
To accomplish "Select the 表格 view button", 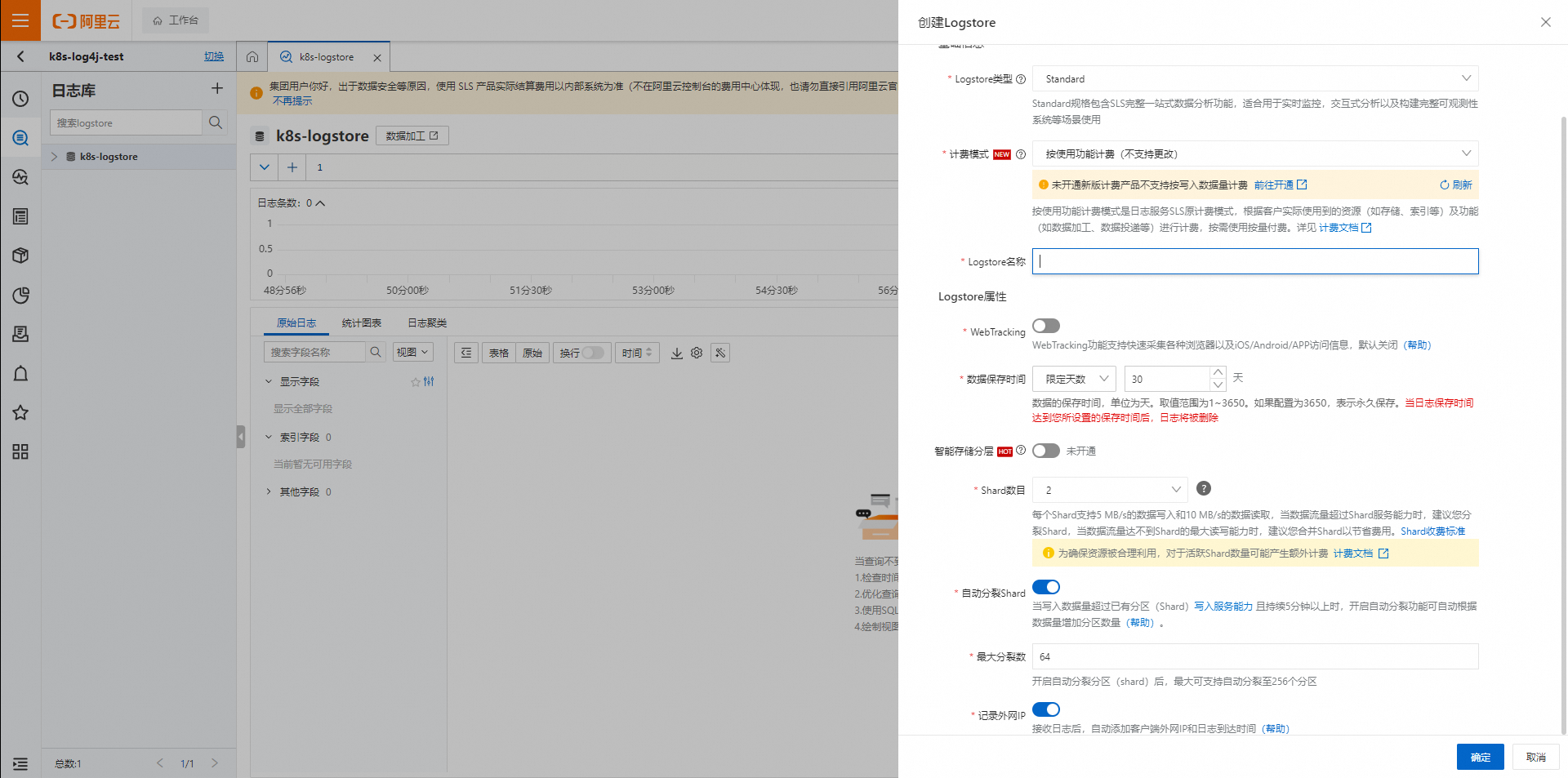I will click(499, 353).
